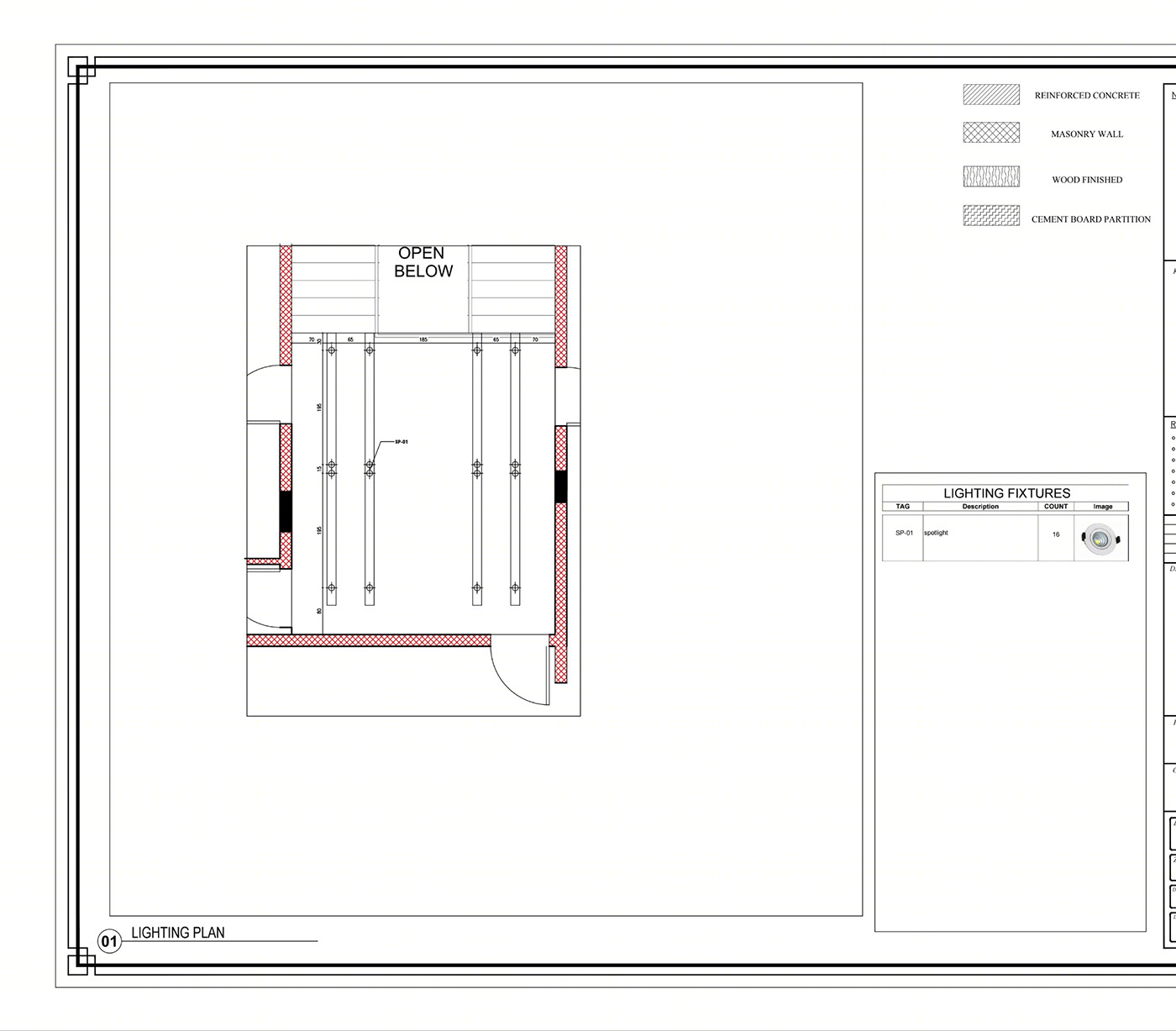Click the SP-01 leader label on plan
Screen dimensions: 1176x1031
402,439
